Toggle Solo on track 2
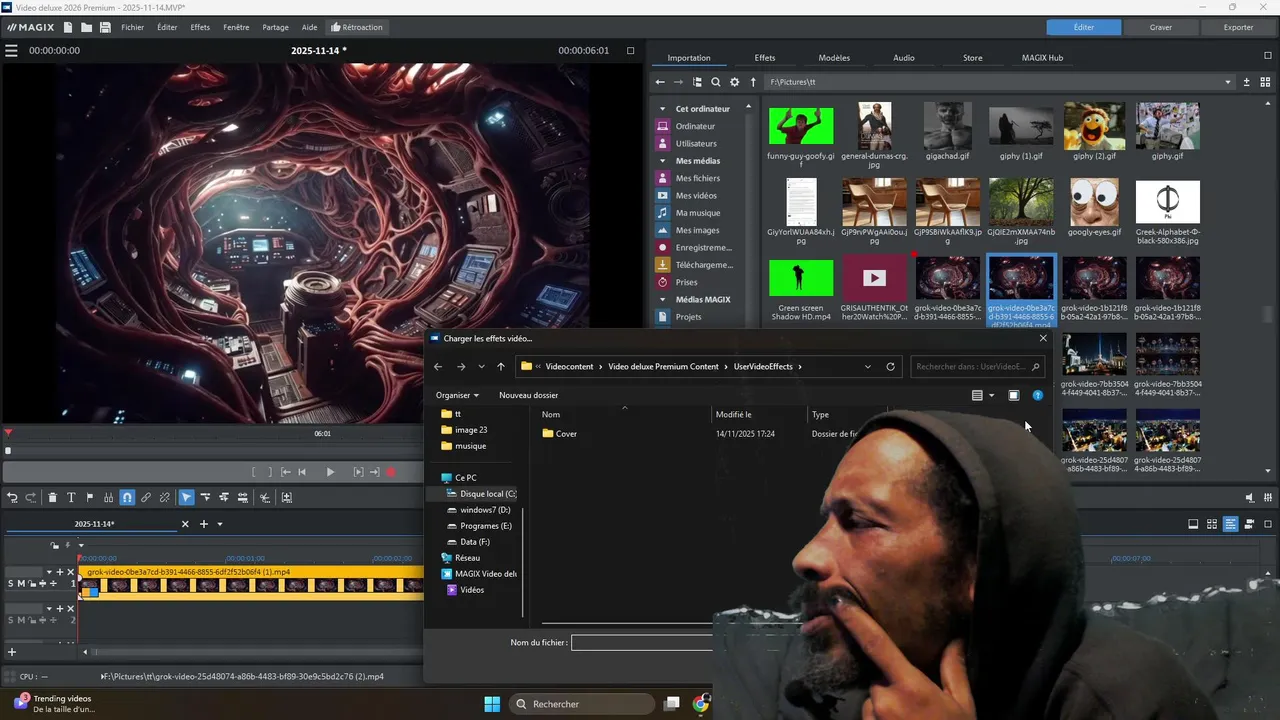 tap(12, 620)
